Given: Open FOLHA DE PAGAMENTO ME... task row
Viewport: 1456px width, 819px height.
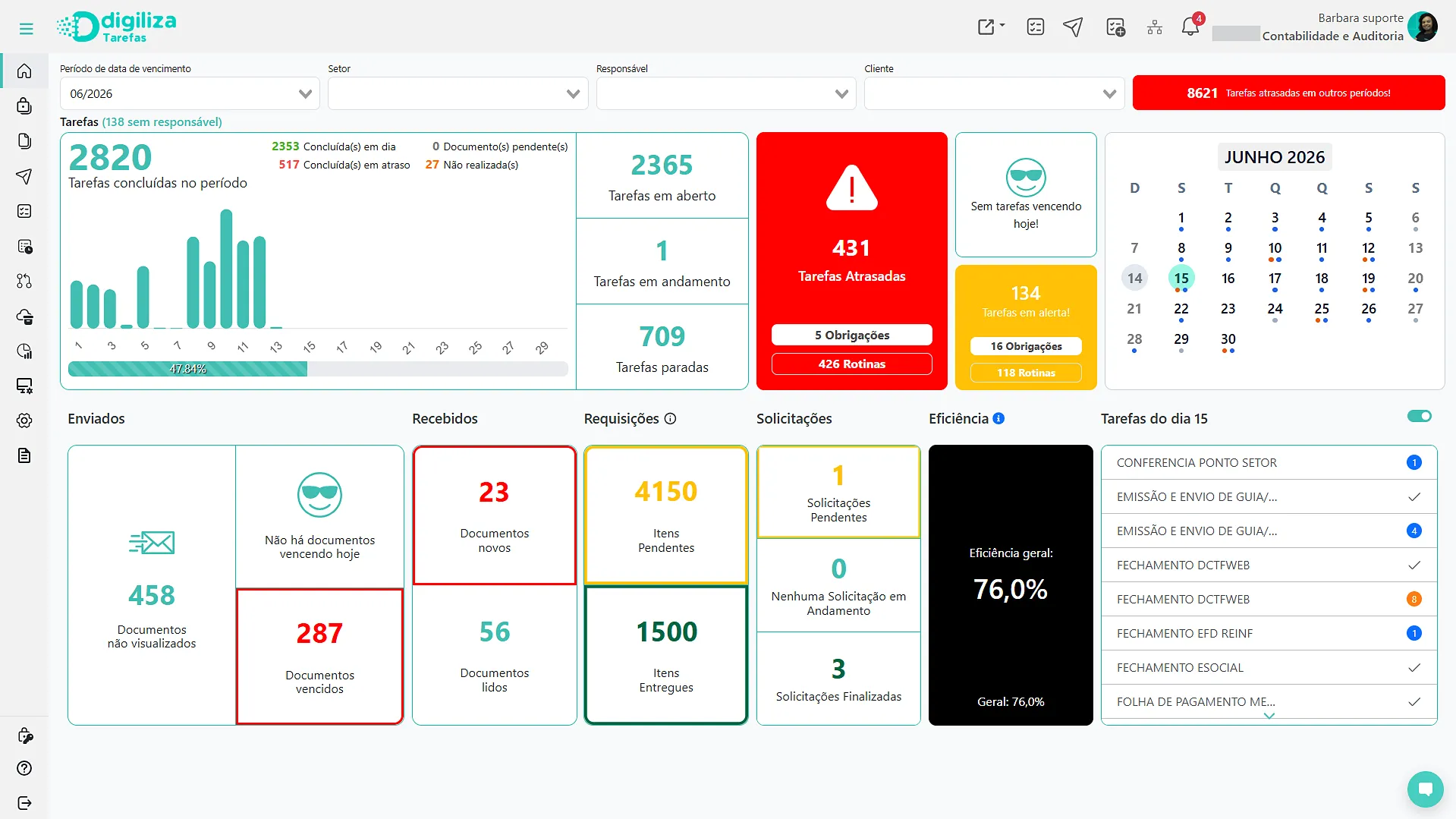Looking at the screenshot, I should point(1269,701).
